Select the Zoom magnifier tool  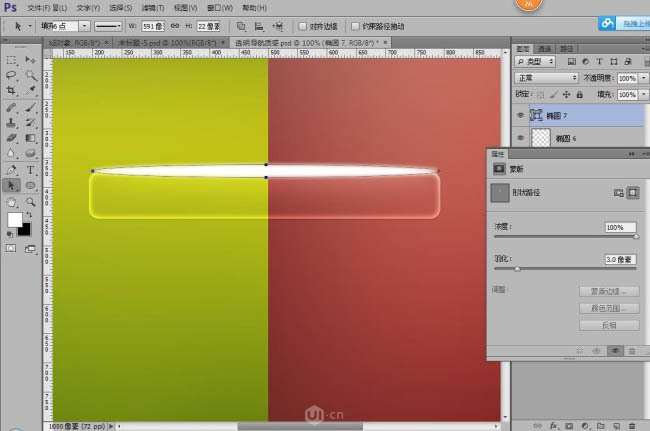[30, 202]
